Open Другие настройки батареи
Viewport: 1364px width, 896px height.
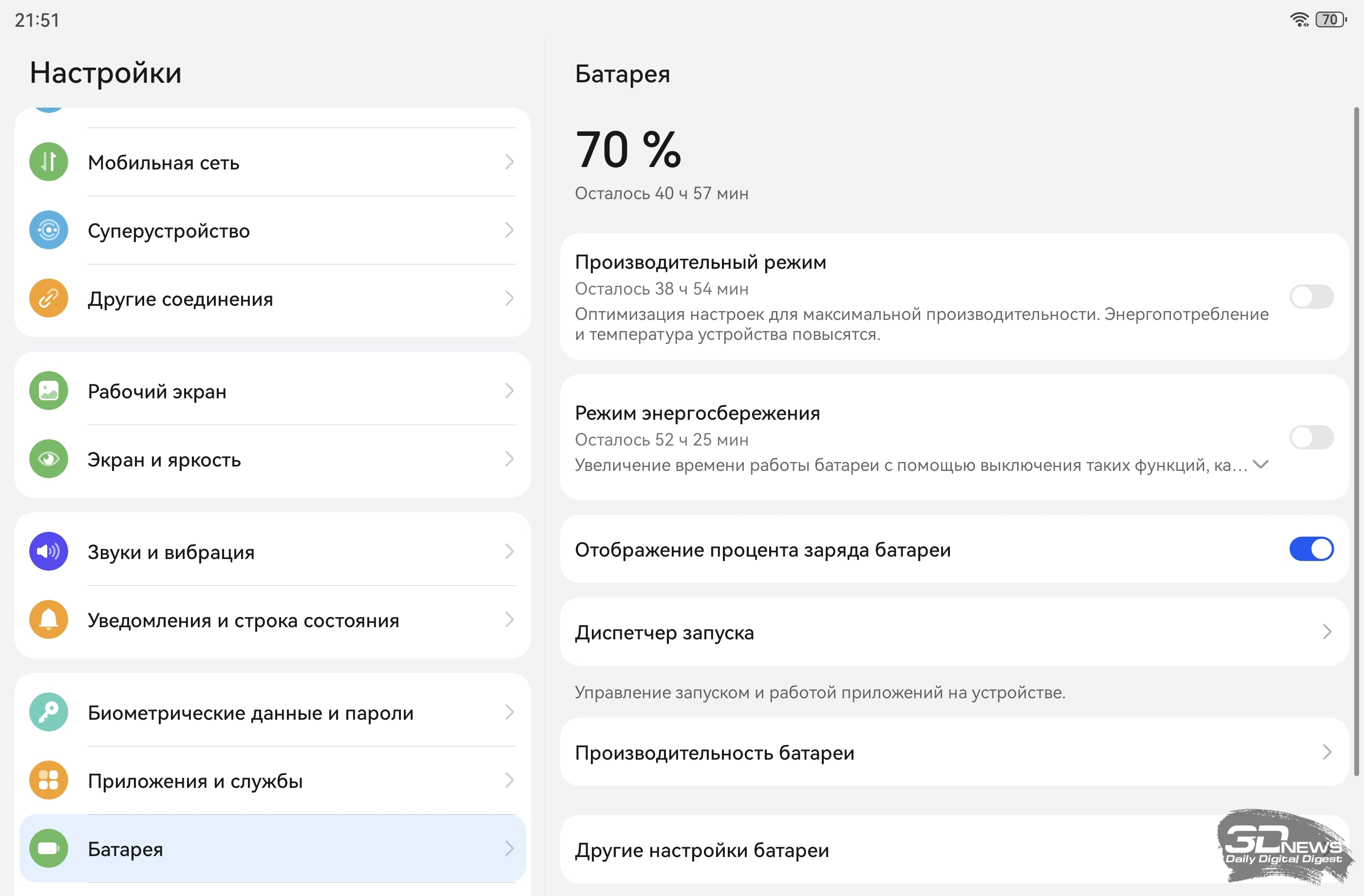click(702, 850)
